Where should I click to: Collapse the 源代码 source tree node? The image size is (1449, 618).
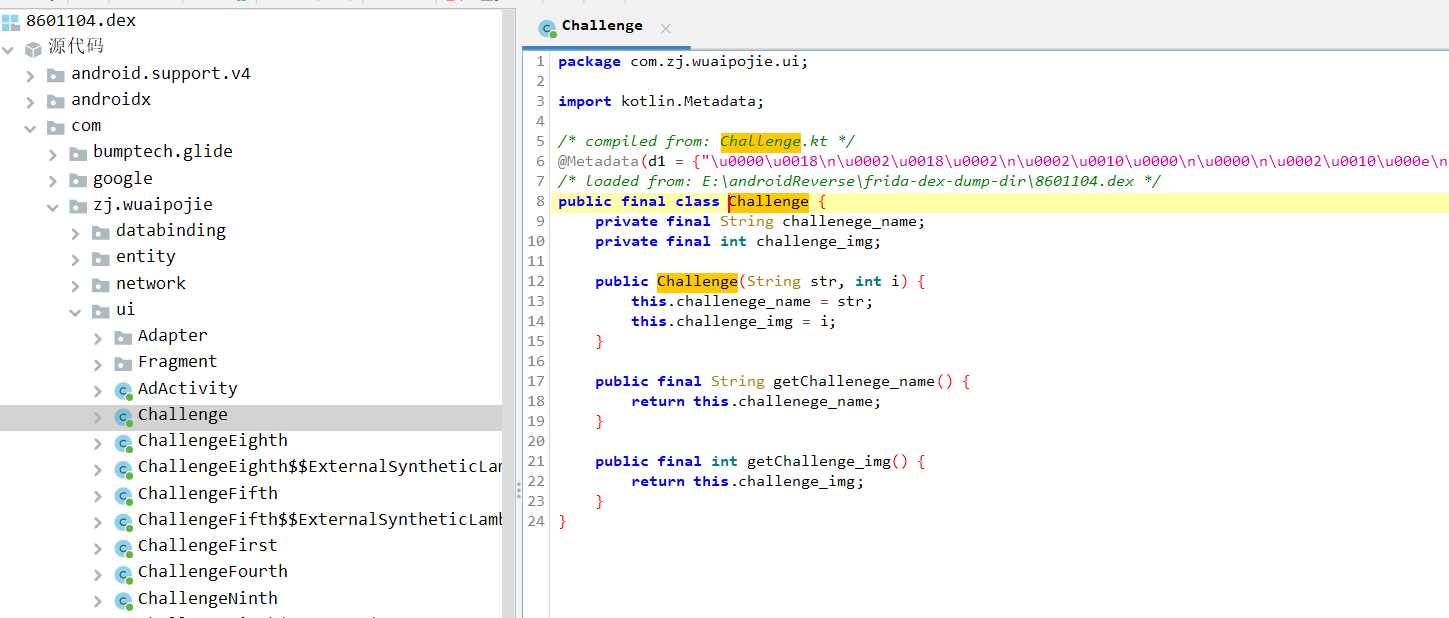8,48
